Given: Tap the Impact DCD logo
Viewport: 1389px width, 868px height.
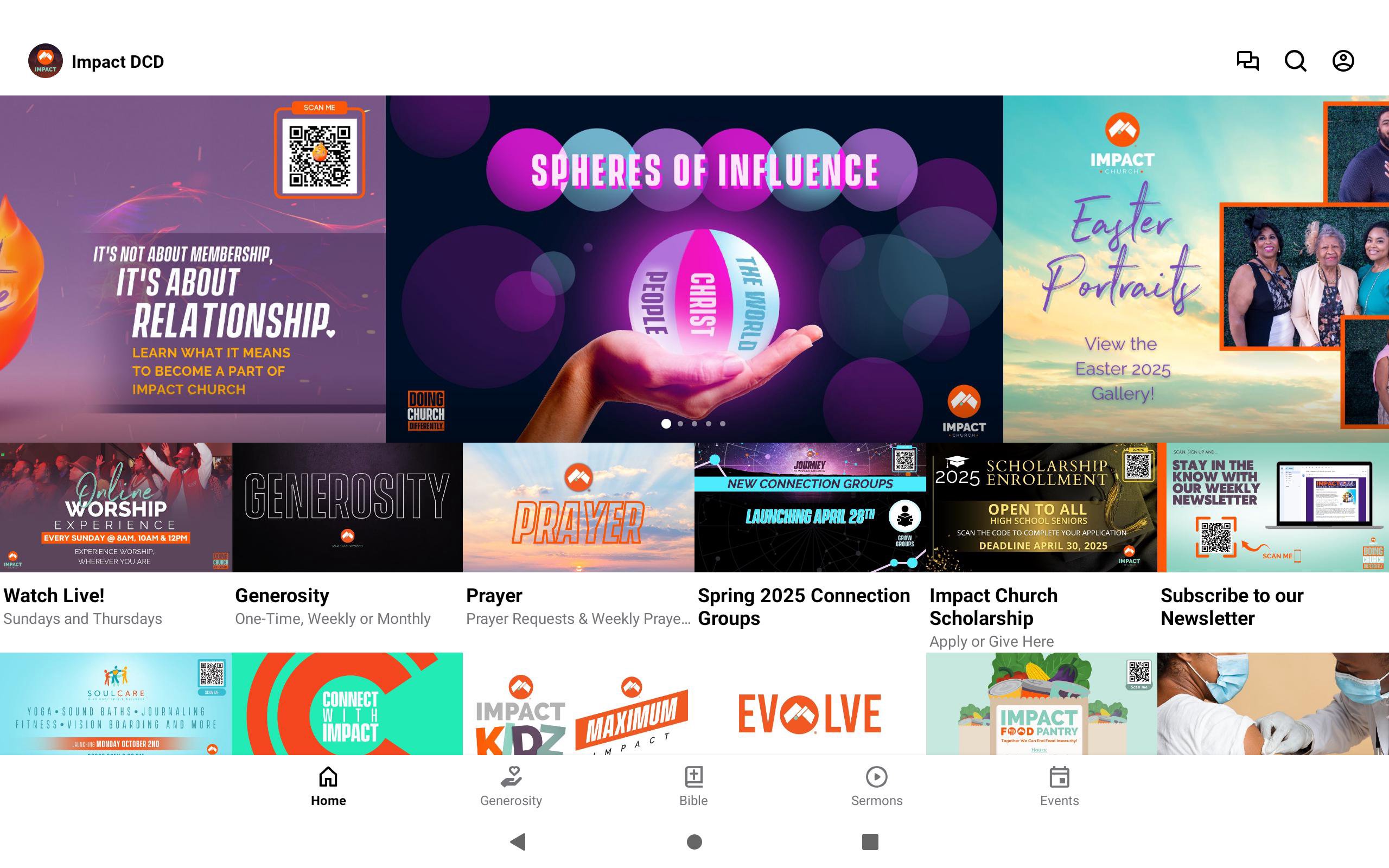Looking at the screenshot, I should tap(46, 61).
